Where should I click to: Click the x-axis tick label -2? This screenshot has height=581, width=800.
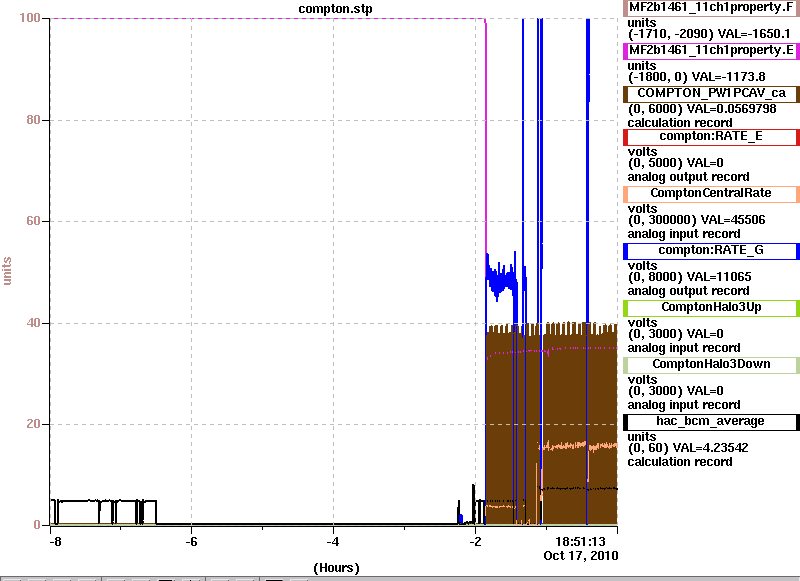[x=475, y=542]
